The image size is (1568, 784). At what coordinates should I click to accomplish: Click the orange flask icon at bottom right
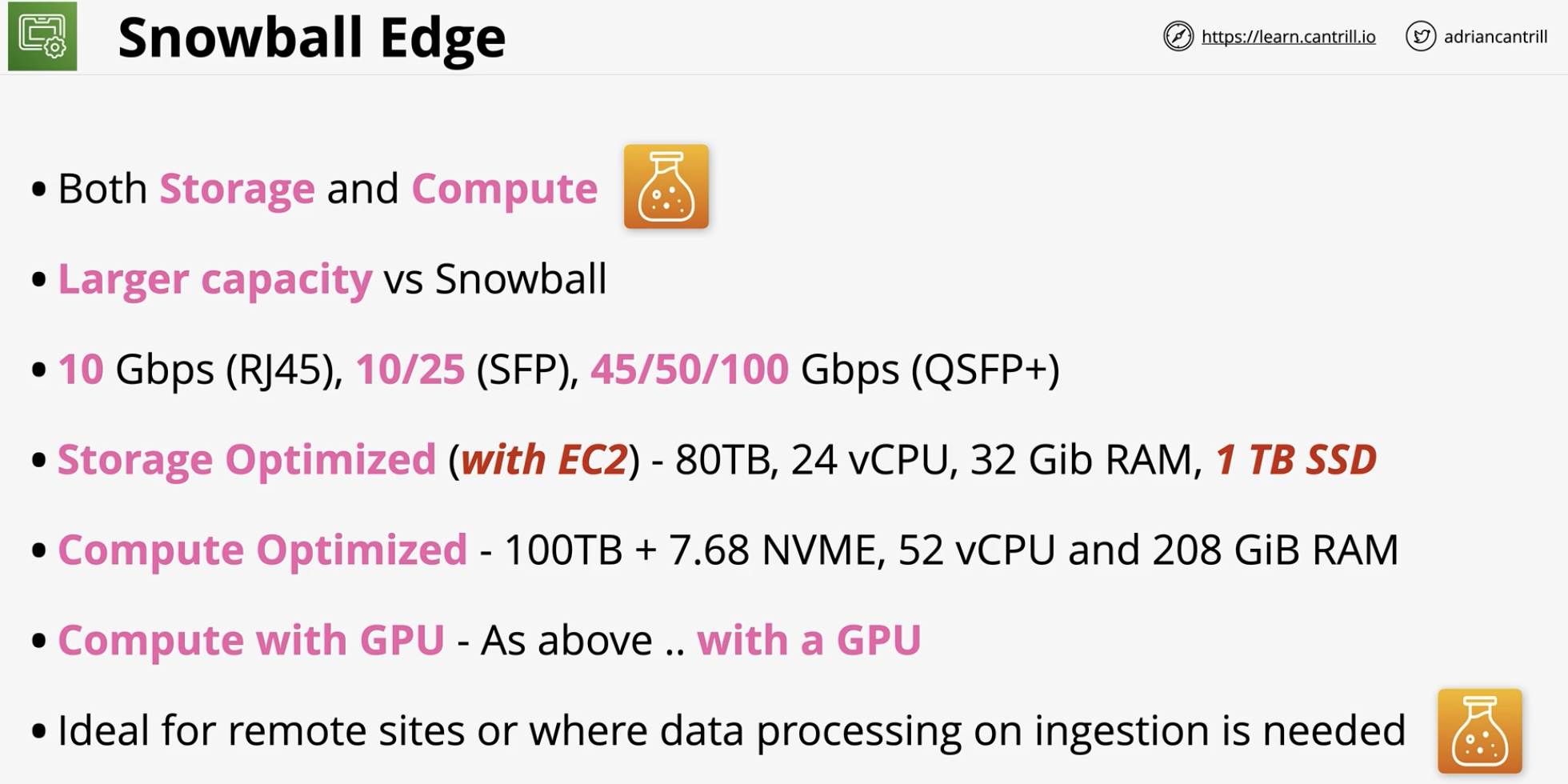coord(1480,731)
